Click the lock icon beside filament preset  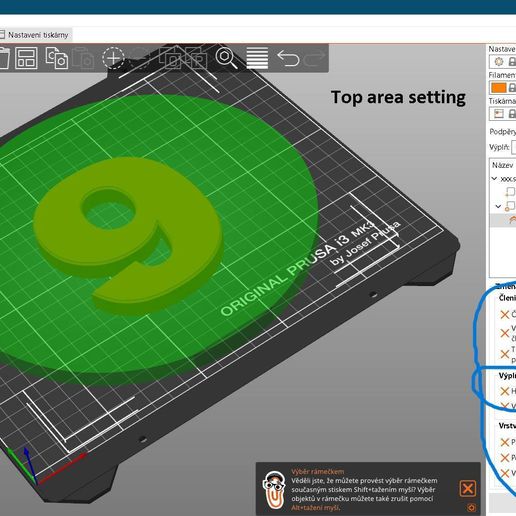pos(512,88)
